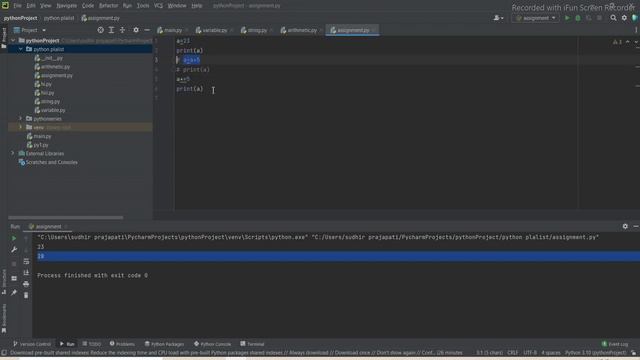
Task: Select hi.py in project tree
Action: (43, 84)
